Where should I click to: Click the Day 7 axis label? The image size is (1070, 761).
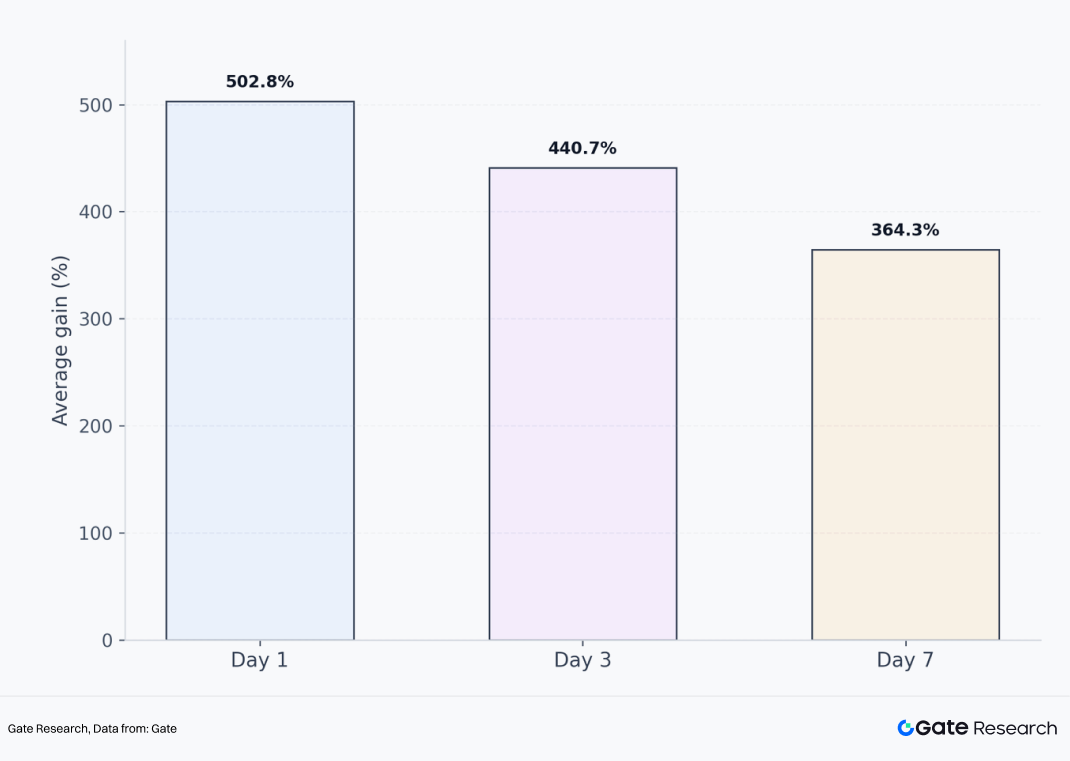click(x=905, y=660)
